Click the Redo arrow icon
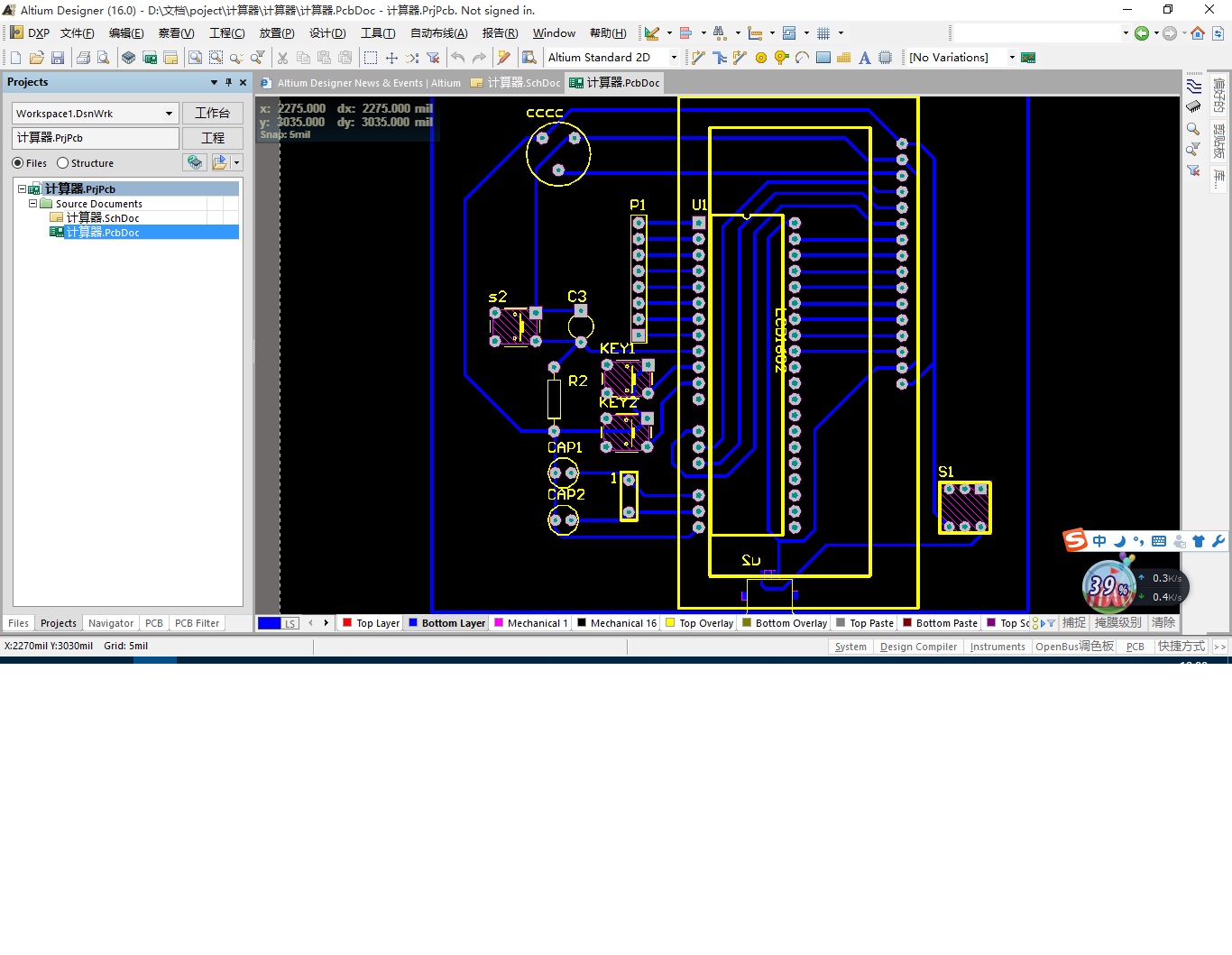The width and height of the screenshot is (1232, 955). [479, 58]
